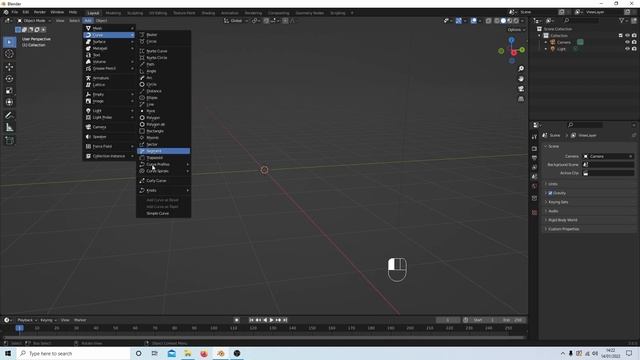Toggle visibility eye for Collection in outliner

(627, 36)
